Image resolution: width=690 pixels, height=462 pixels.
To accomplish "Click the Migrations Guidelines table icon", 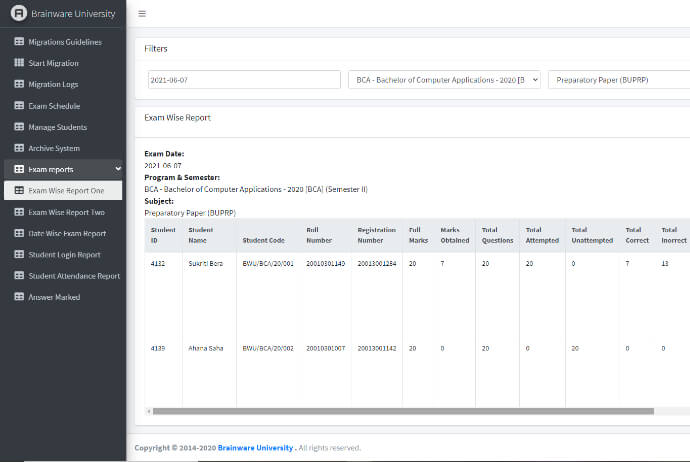I will [x=19, y=42].
